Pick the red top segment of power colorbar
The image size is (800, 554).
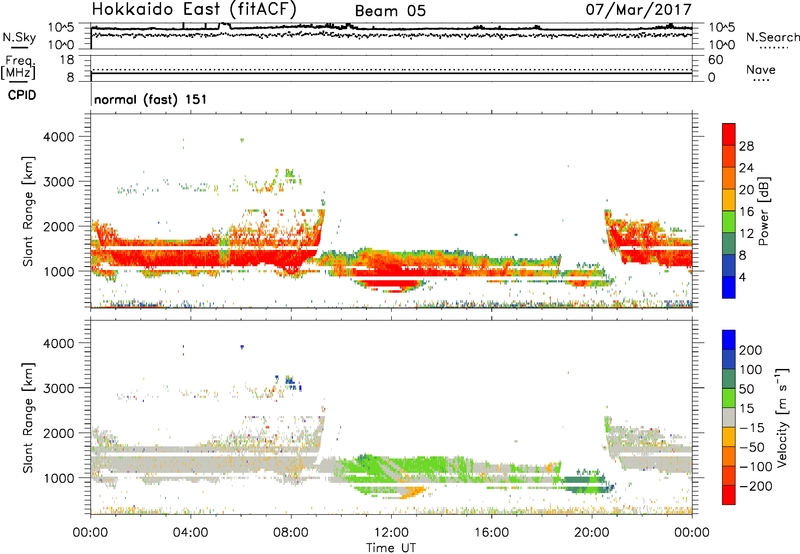[729, 134]
